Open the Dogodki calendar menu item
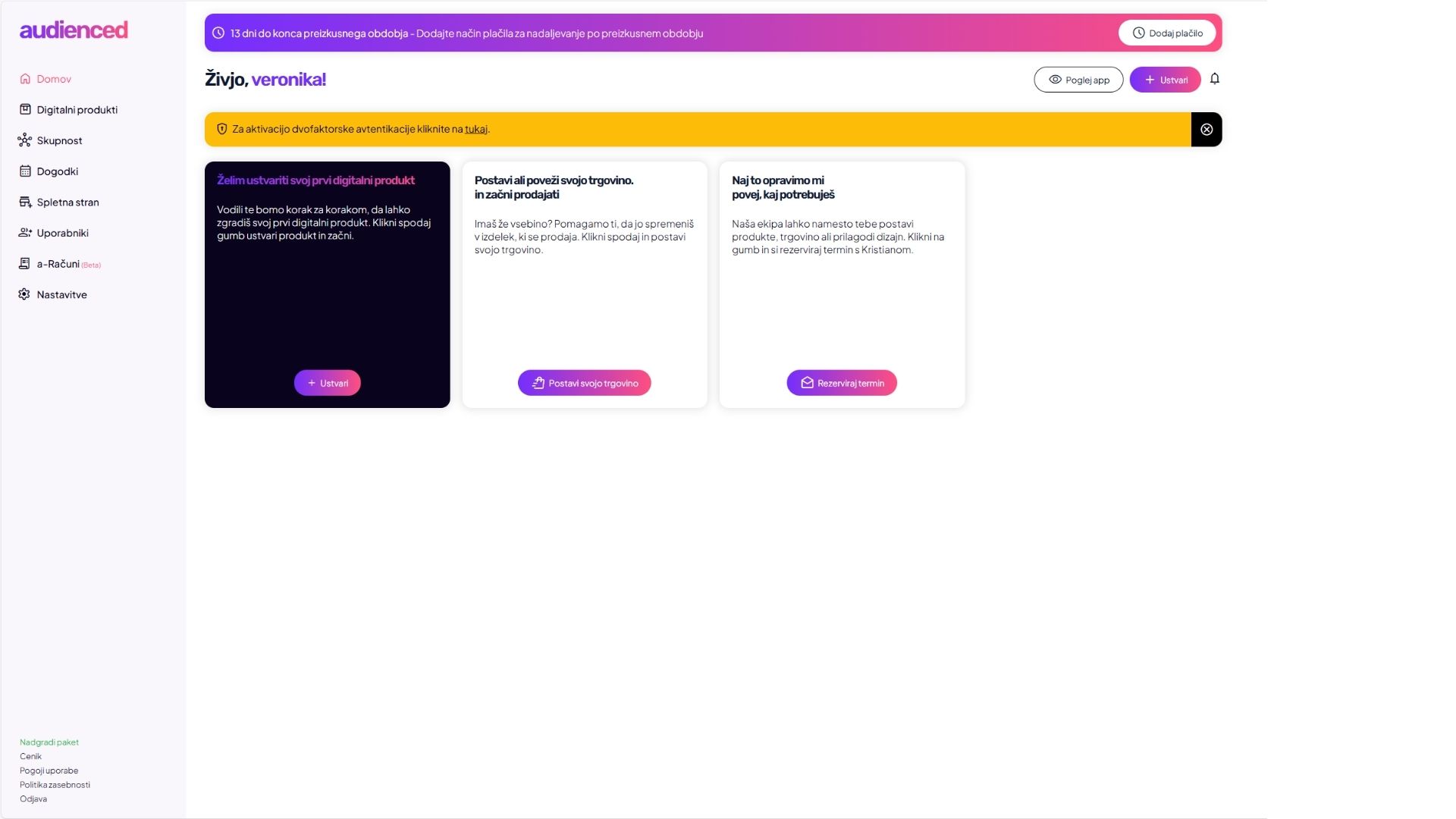 (57, 171)
